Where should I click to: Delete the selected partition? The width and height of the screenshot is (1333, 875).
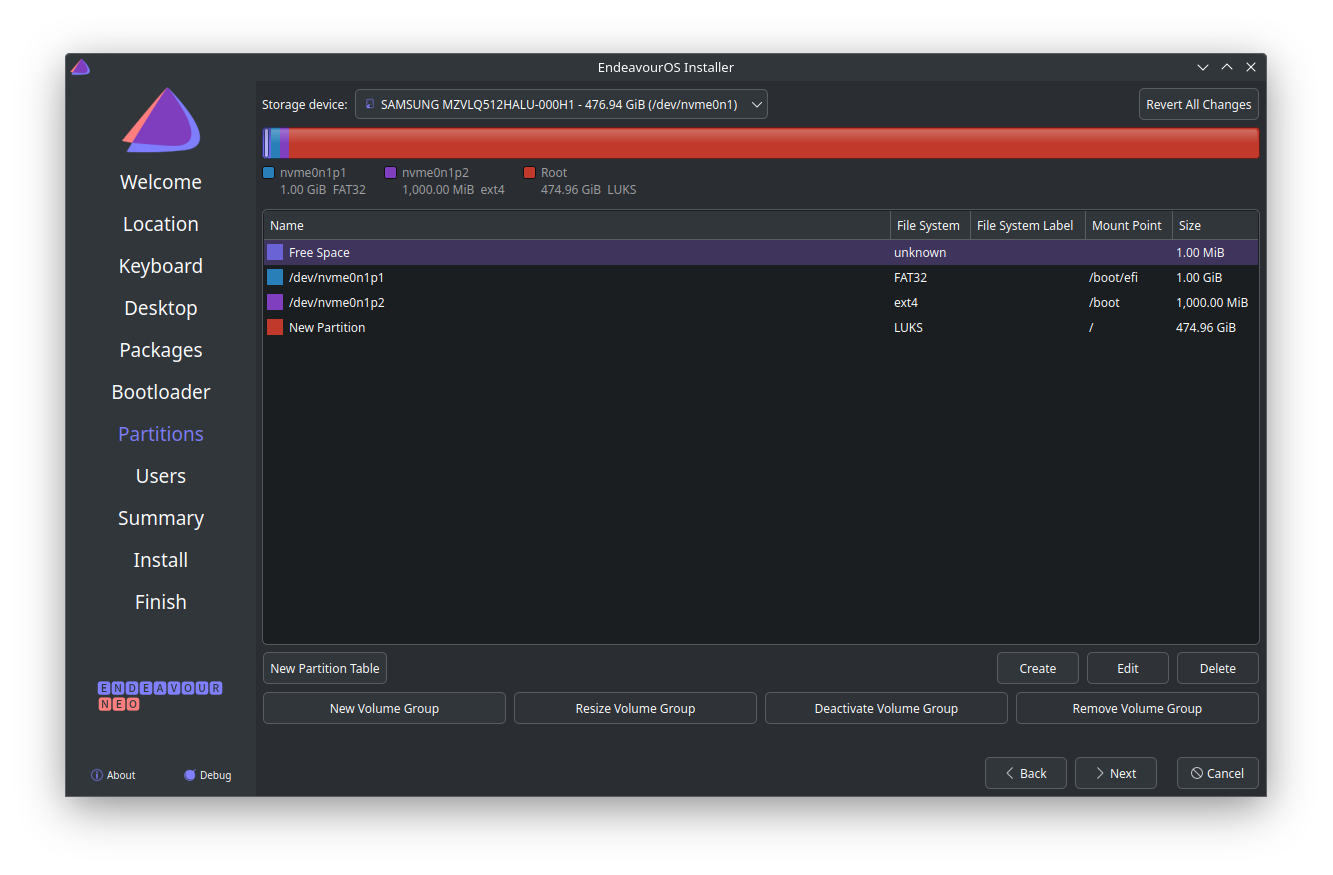coord(1217,668)
